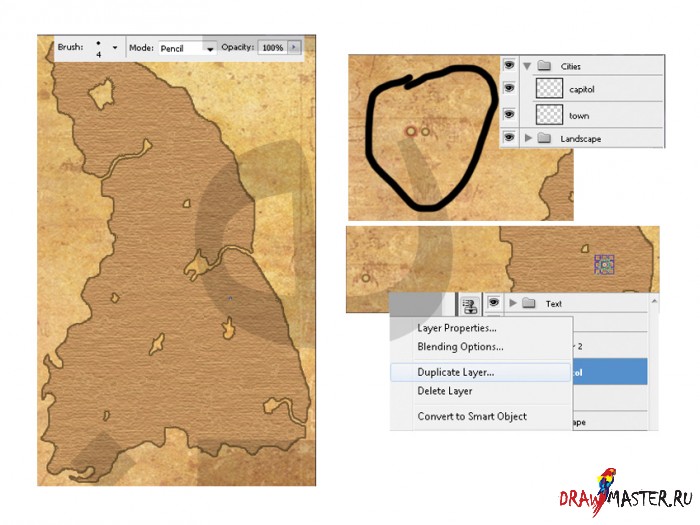The width and height of the screenshot is (700, 525).
Task: Open the Opacity slider arrow button
Action: coord(294,47)
